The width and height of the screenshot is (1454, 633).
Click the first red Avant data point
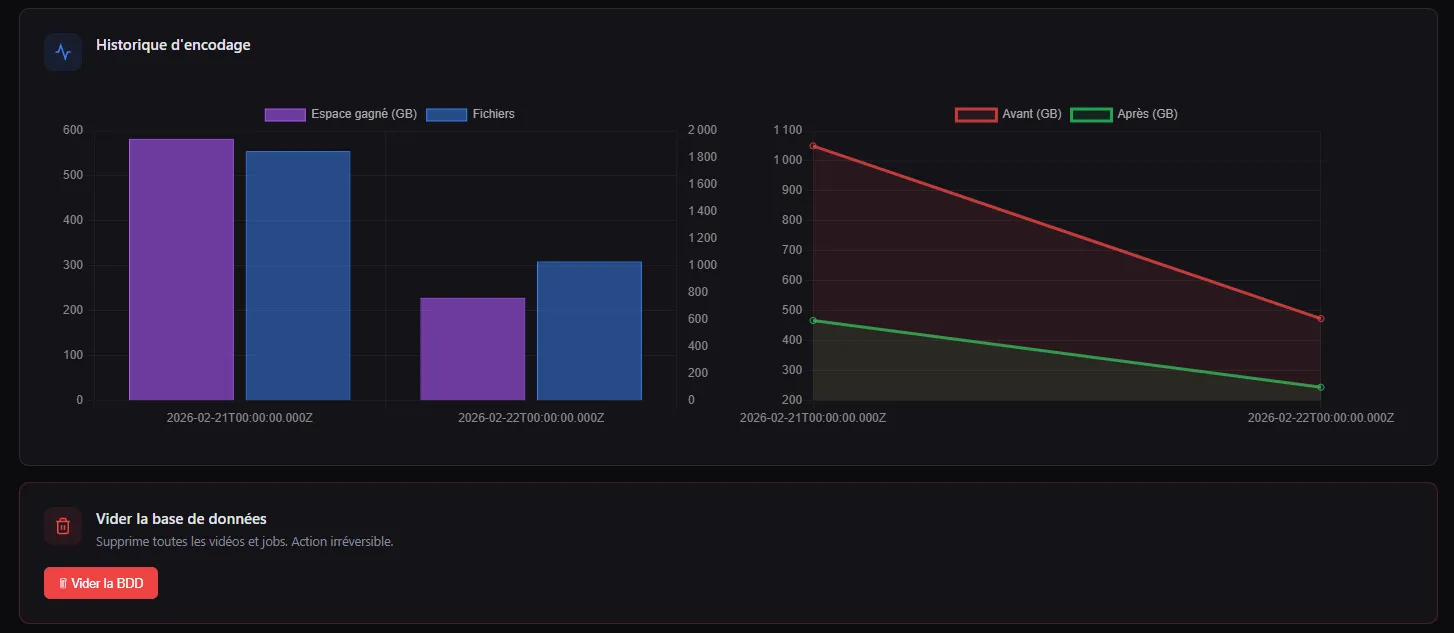pyautogui.click(x=813, y=146)
